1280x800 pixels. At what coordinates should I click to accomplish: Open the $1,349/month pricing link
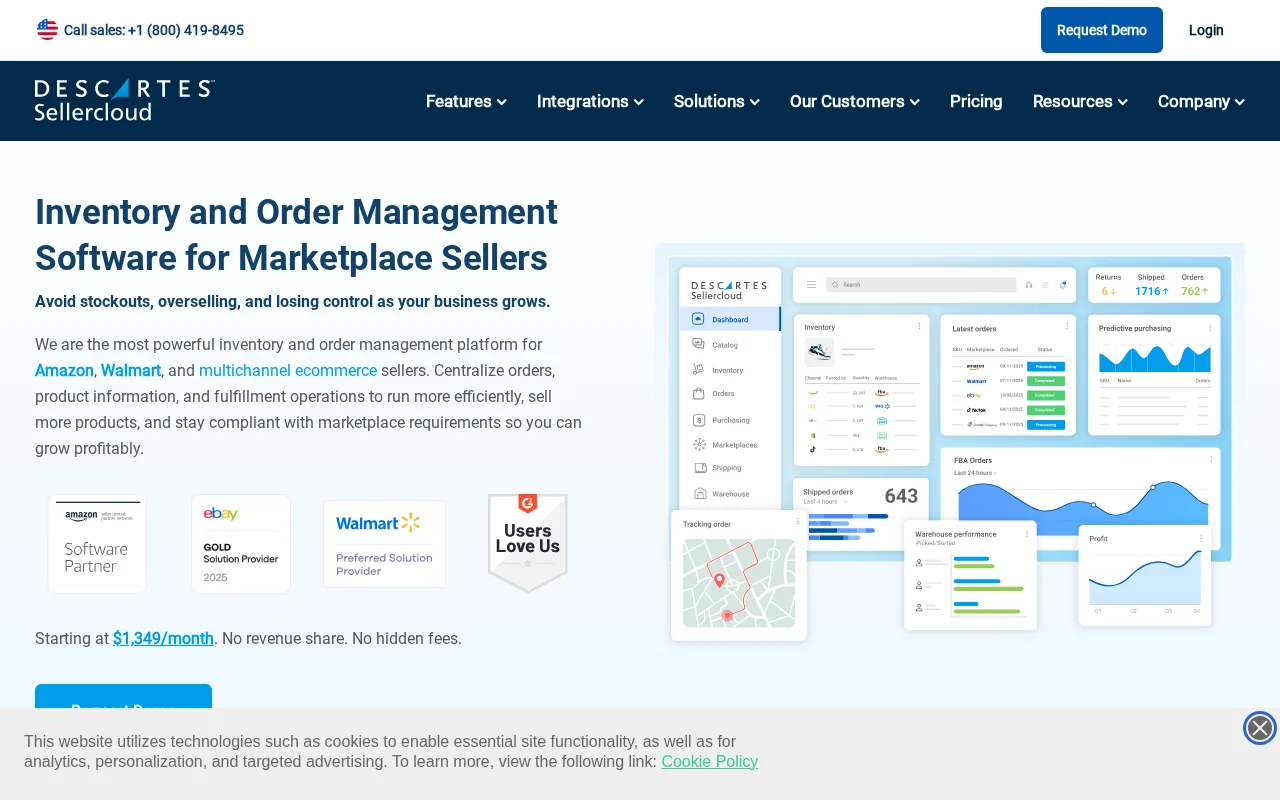[x=163, y=638]
